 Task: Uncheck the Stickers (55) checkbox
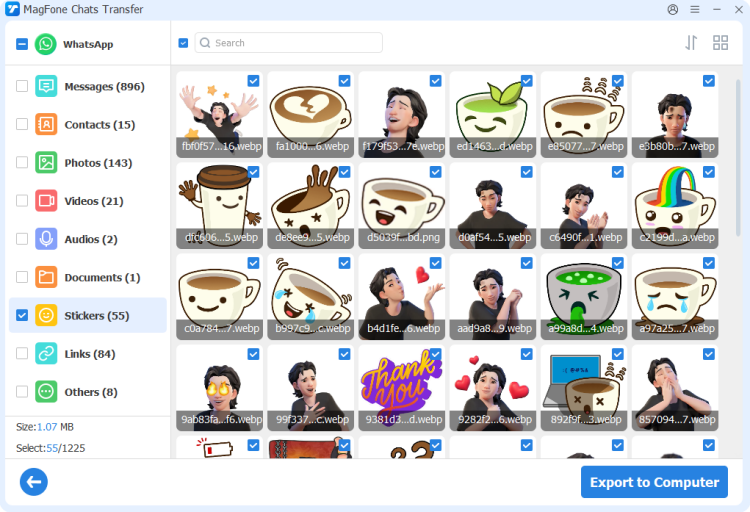(22, 315)
